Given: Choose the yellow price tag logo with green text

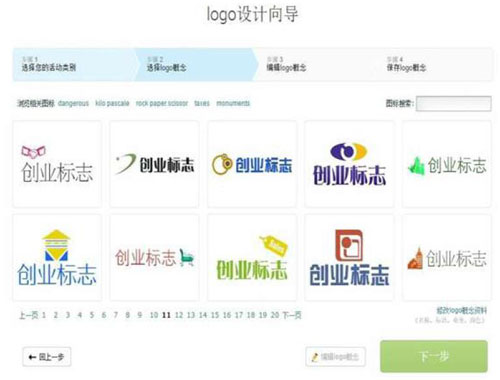Looking at the screenshot, I should 252,258.
